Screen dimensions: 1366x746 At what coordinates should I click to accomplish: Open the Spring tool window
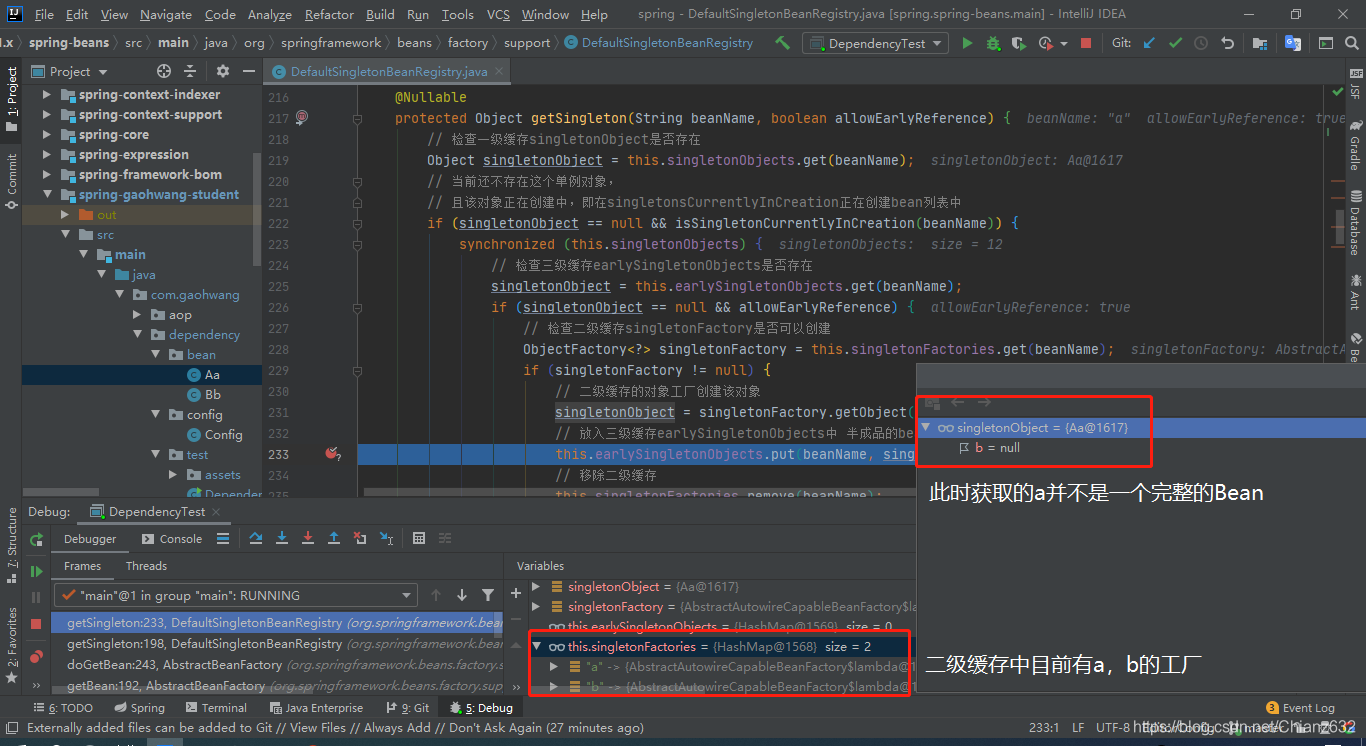coord(139,708)
